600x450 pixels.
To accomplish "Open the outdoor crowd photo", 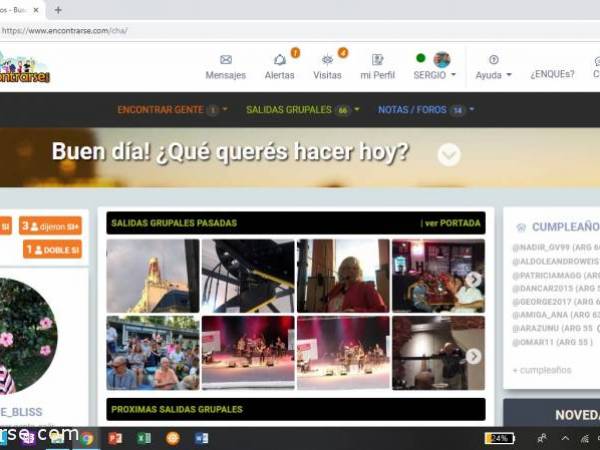I will pos(153,353).
